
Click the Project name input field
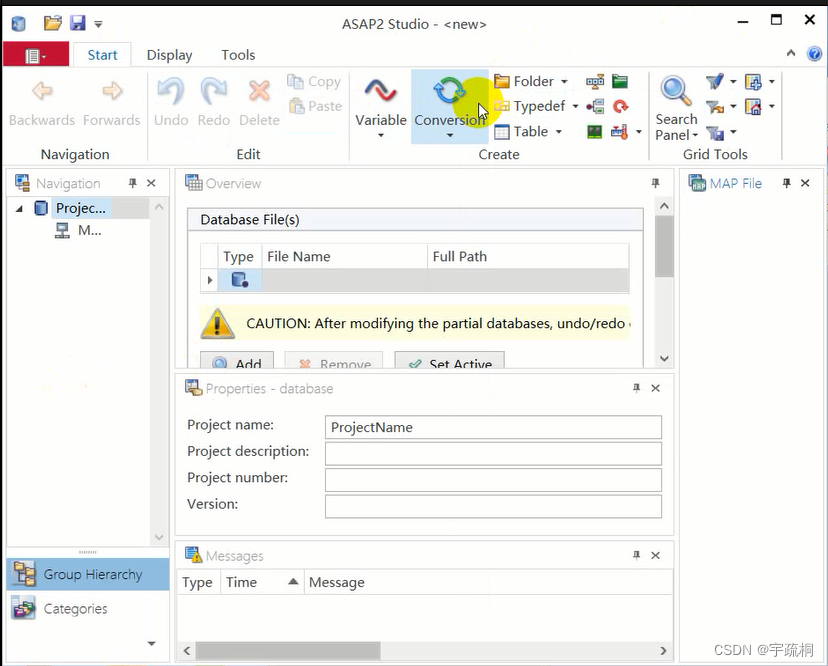493,427
